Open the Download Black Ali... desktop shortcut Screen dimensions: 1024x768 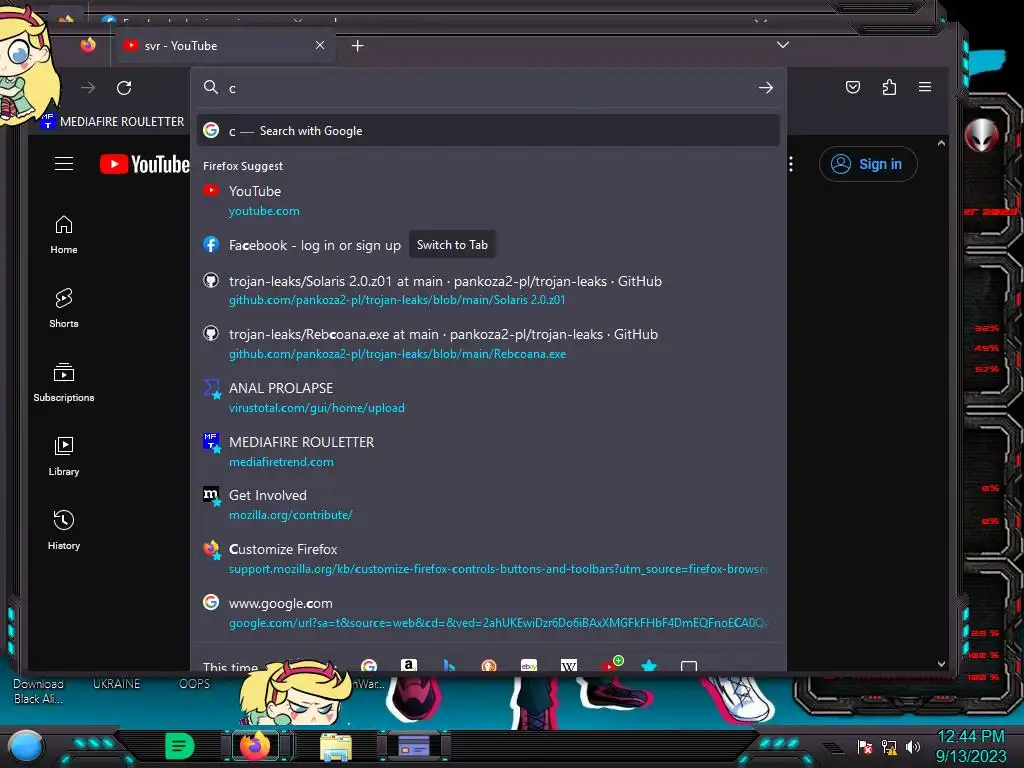tap(39, 691)
